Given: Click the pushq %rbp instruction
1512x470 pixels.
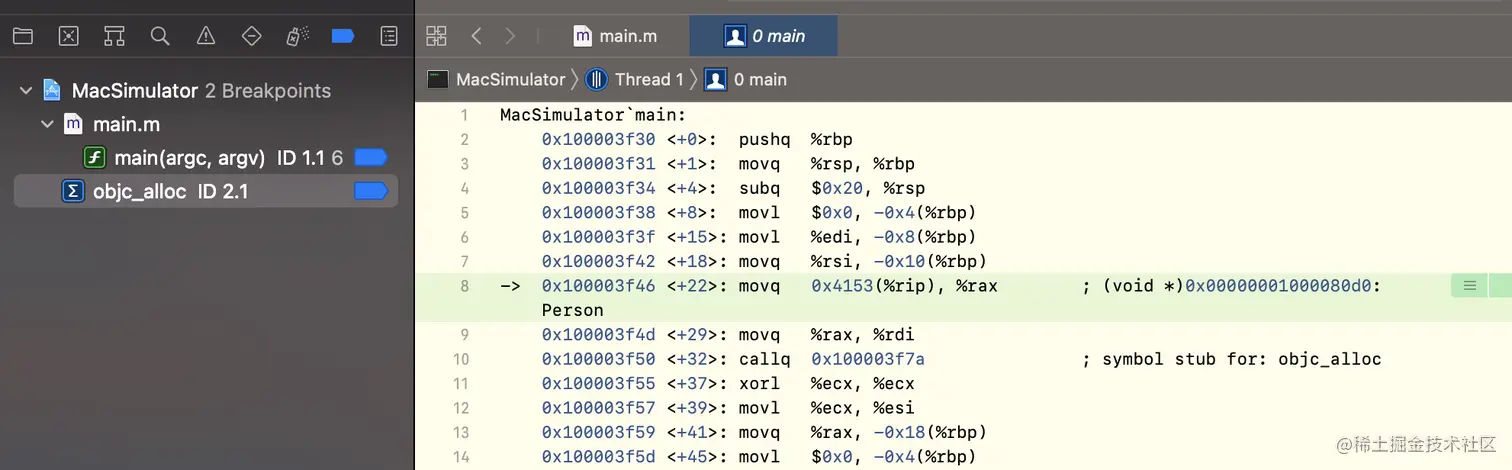Looking at the screenshot, I should [x=796, y=139].
